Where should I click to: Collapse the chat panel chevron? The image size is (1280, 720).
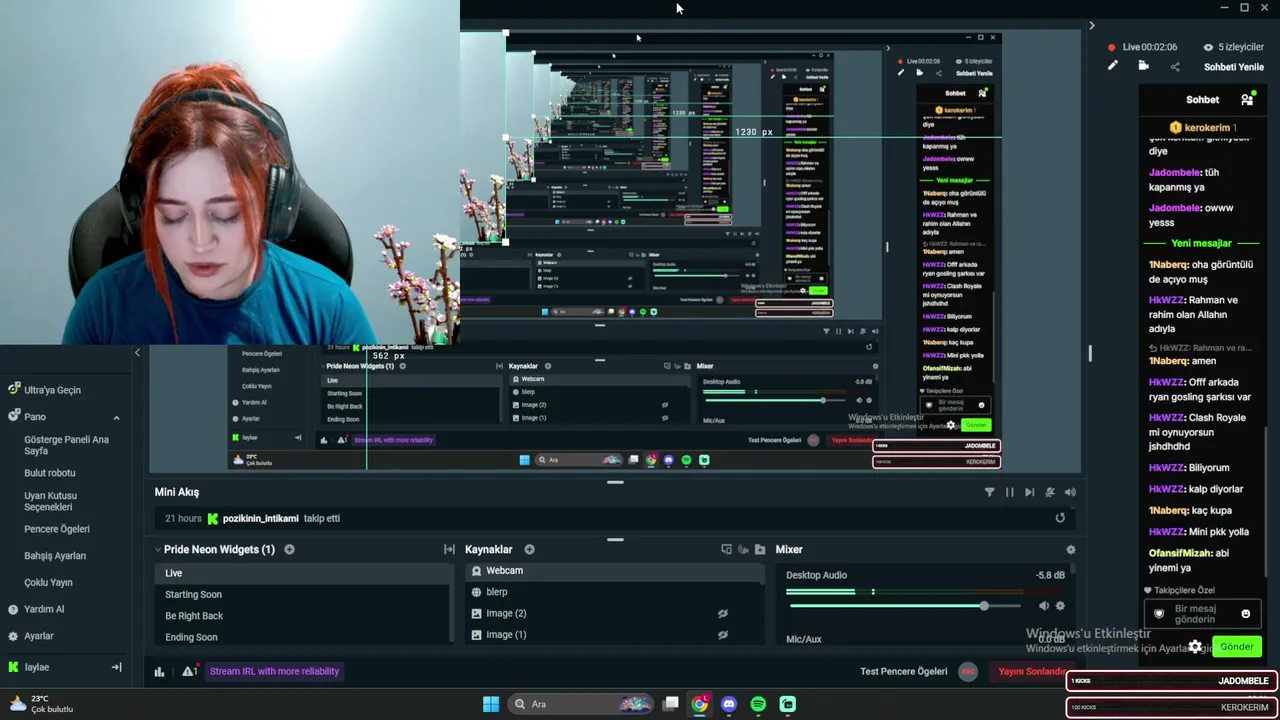pos(1091,26)
